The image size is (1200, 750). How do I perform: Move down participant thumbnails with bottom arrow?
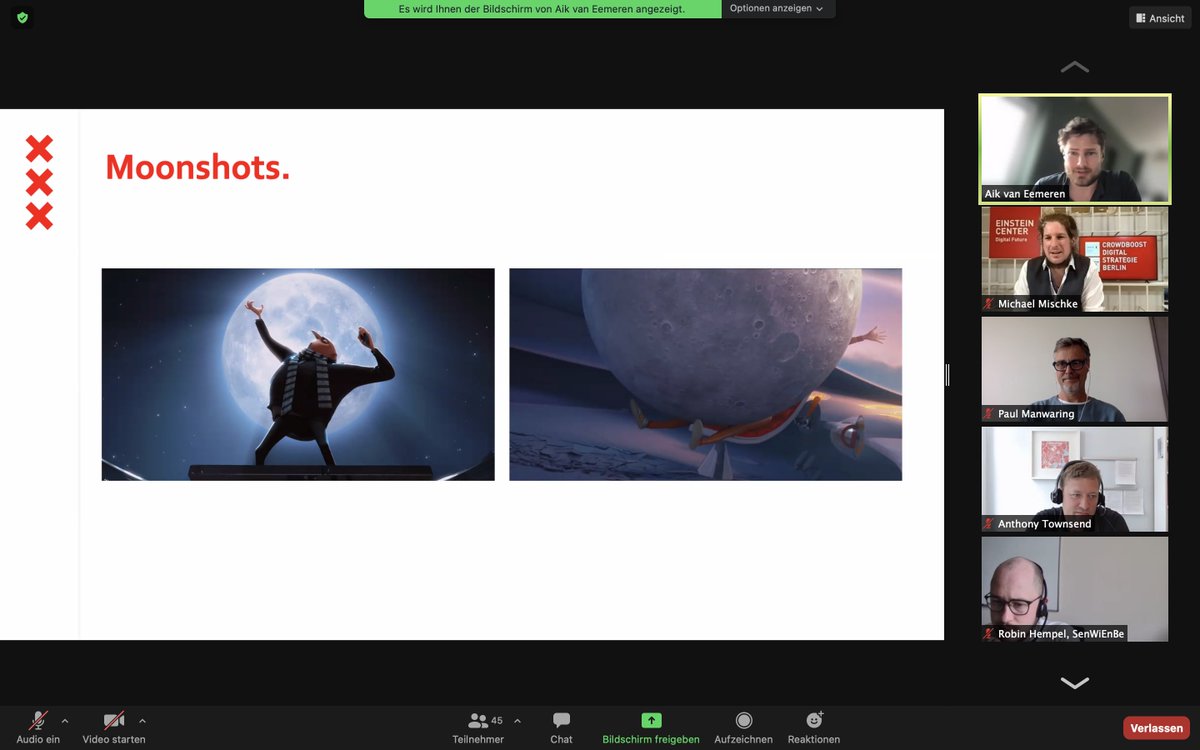click(x=1075, y=683)
